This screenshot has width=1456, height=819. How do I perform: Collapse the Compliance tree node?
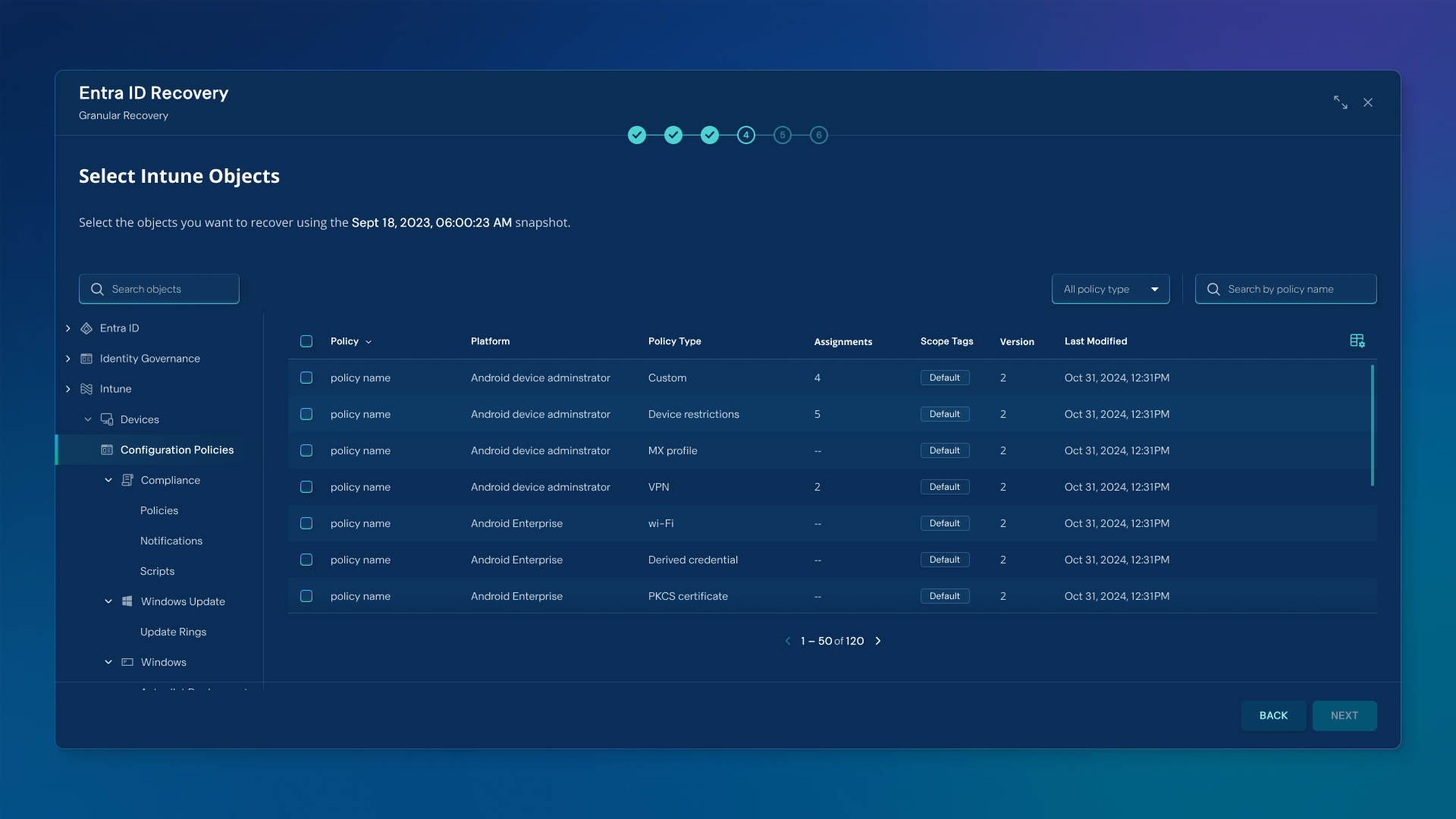coord(108,480)
